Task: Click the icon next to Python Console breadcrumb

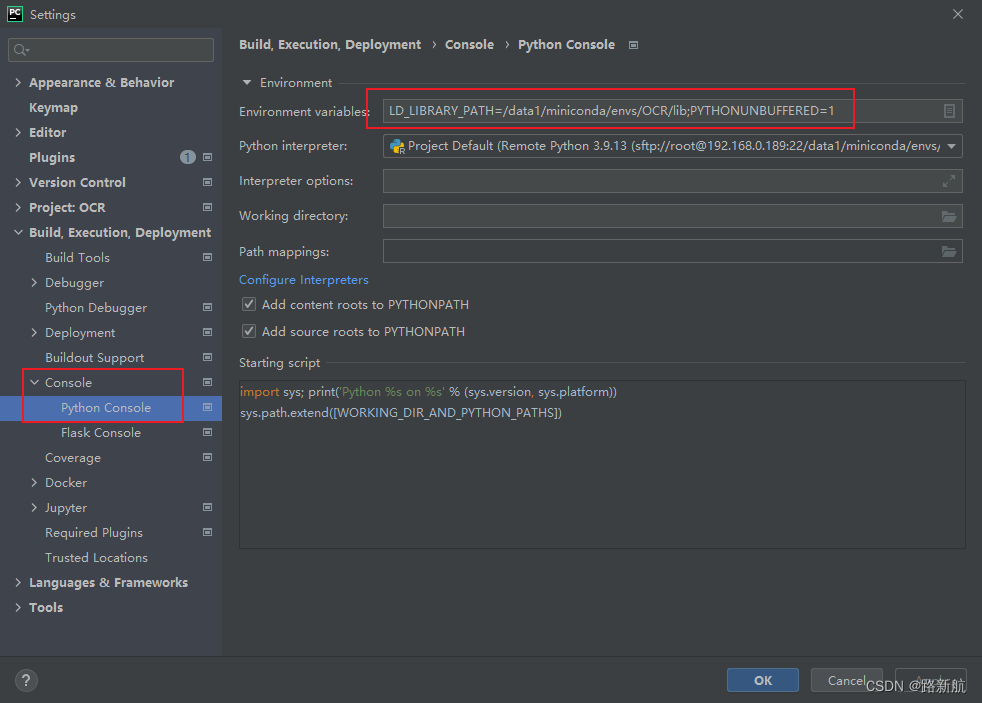Action: [633, 45]
